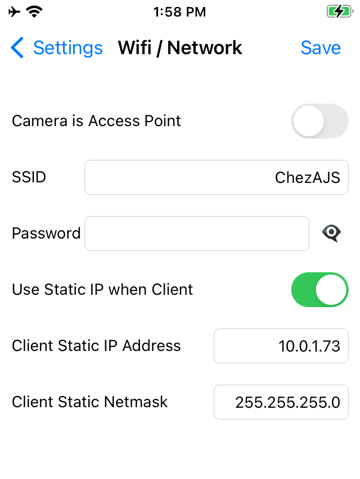This screenshot has height=479, width=360.
Task: Tap the Use Static IP when Client label
Action: click(102, 290)
